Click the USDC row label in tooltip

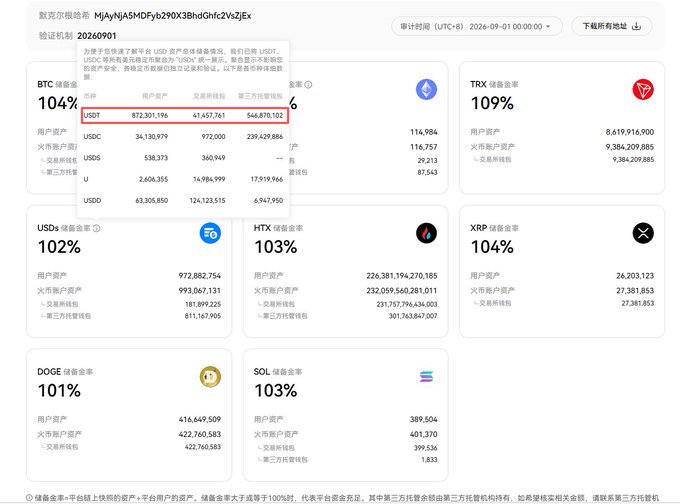[x=92, y=137]
